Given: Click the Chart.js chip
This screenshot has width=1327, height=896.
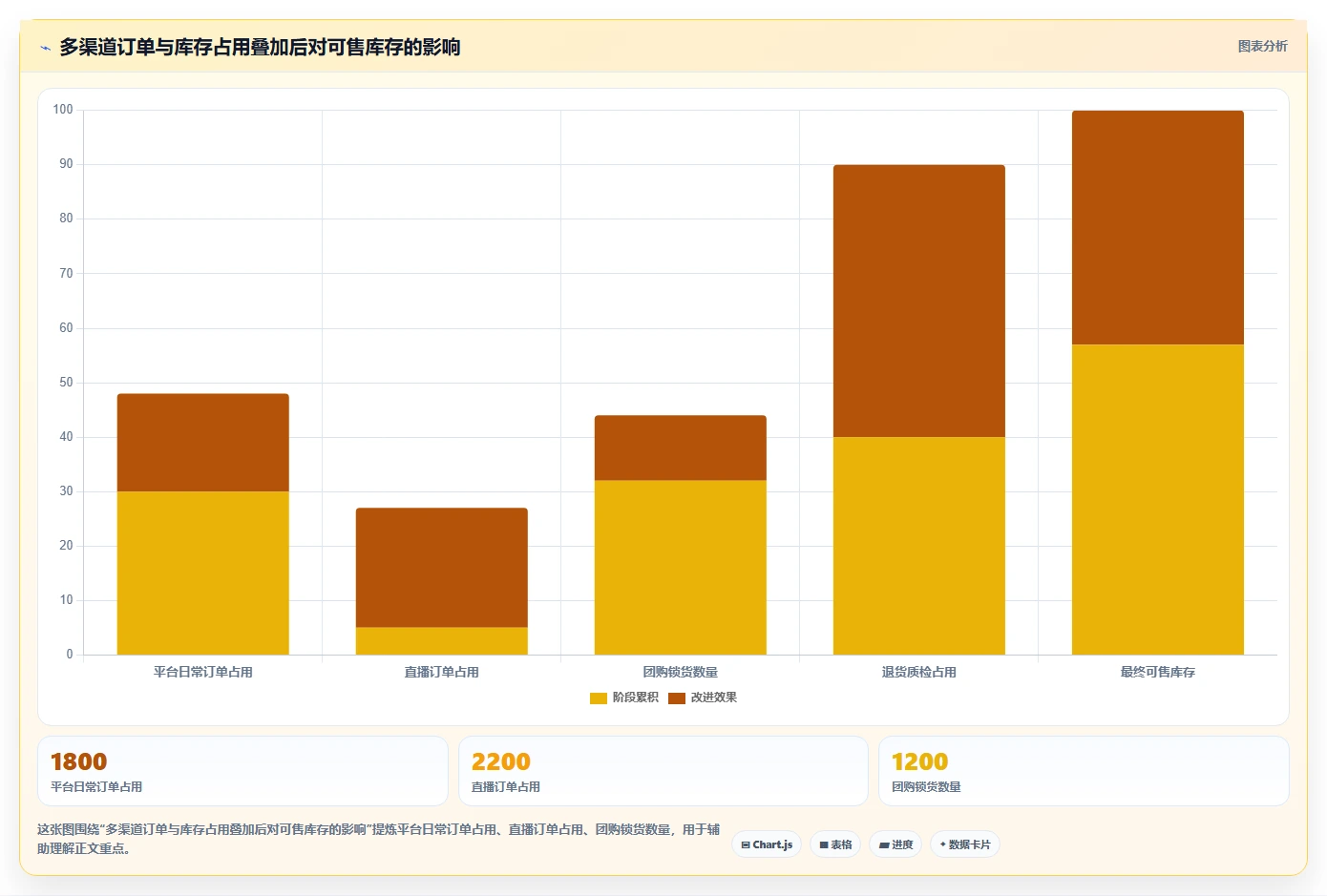Looking at the screenshot, I should [767, 844].
